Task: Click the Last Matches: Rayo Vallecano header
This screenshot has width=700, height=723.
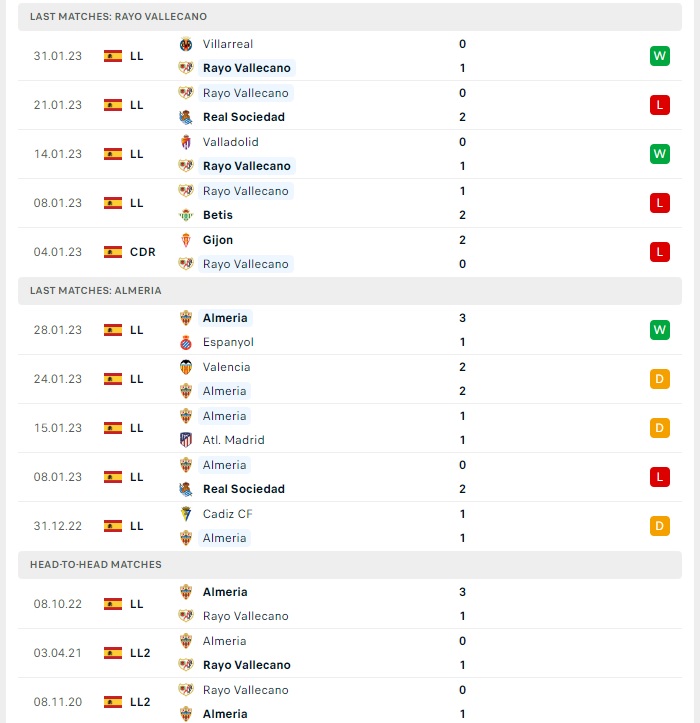Action: coord(350,17)
